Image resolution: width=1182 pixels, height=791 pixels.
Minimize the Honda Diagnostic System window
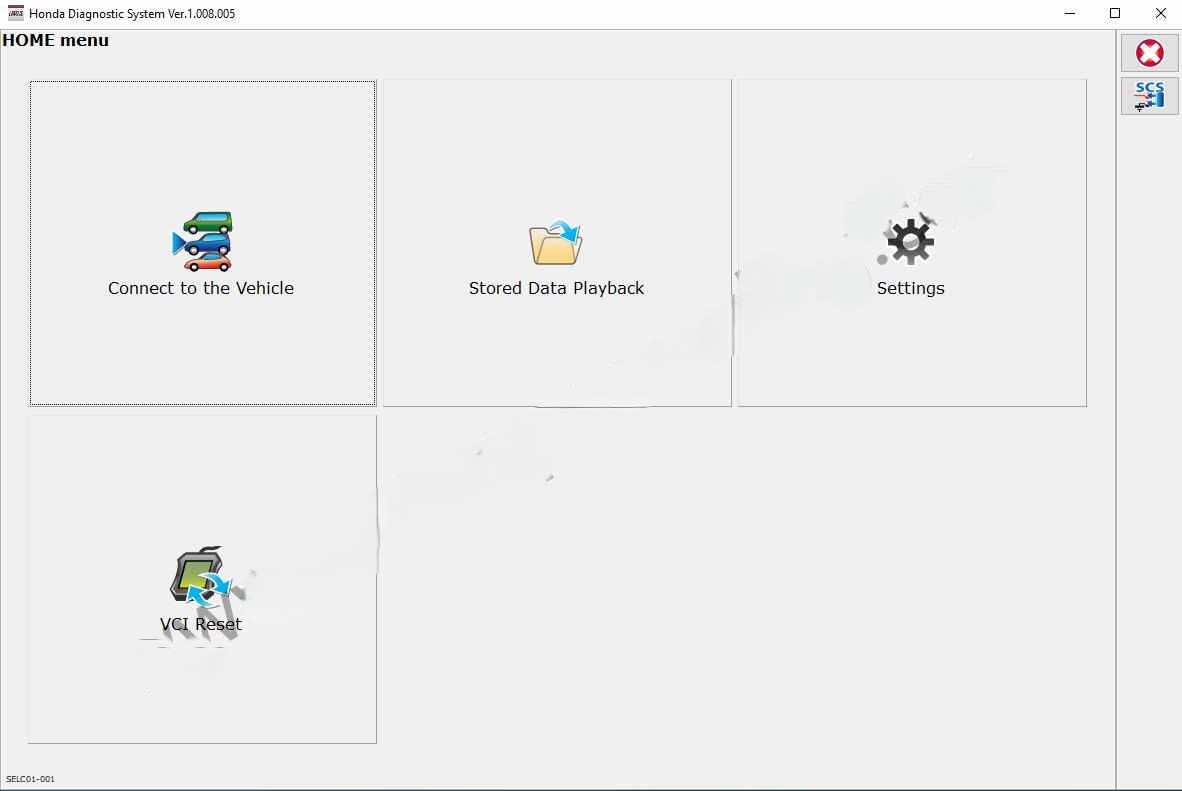tap(1068, 14)
